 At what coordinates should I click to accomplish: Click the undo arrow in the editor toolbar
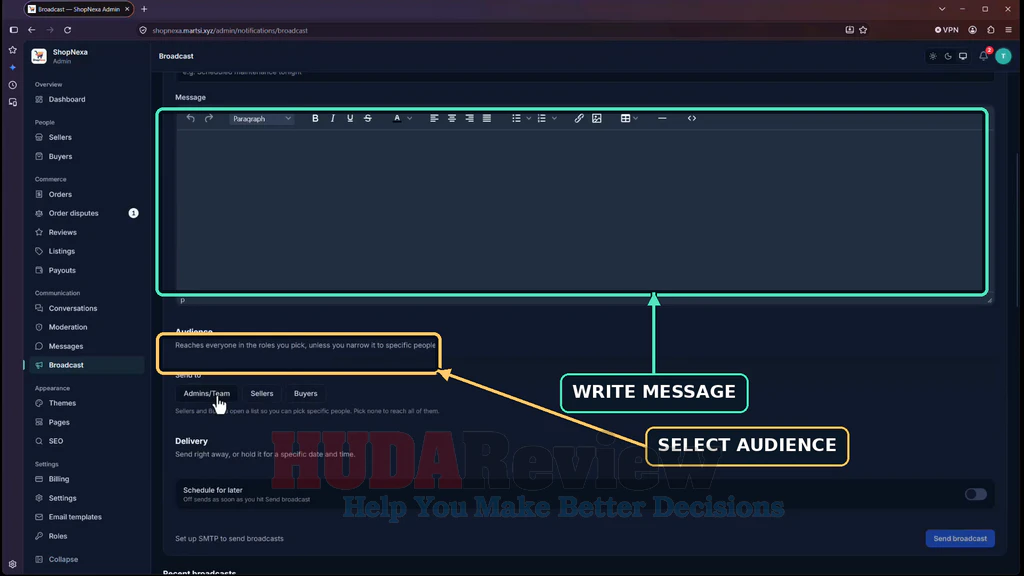pyautogui.click(x=191, y=118)
